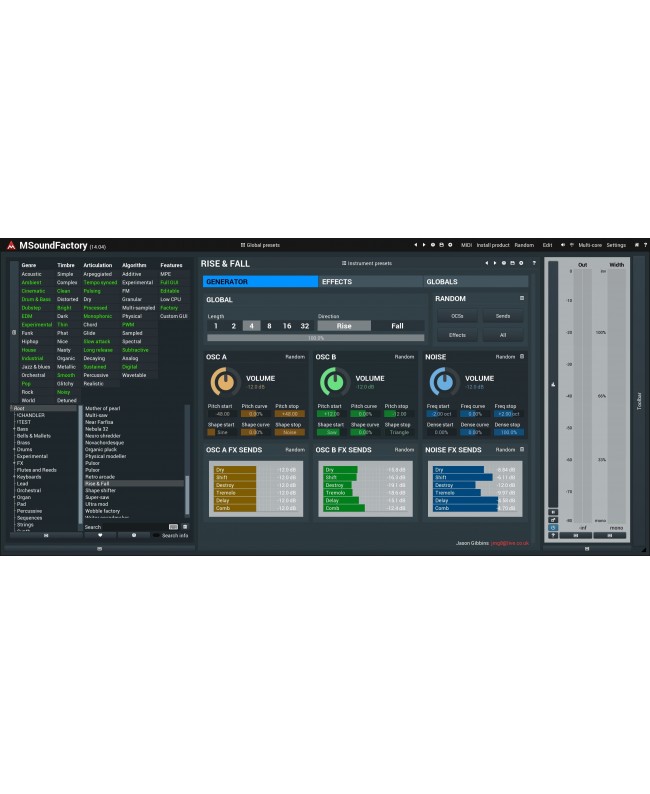Image resolution: width=650 pixels, height=794 pixels.
Task: Randomize OSC A FX SENDS
Action: 295,450
